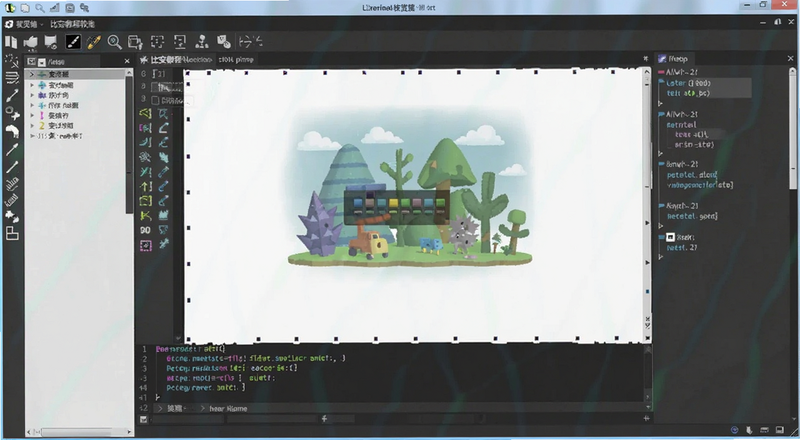Click the left tree panel's horizontal scrollbar thumb
Screen dimensions: 800x440
[x=76, y=432]
